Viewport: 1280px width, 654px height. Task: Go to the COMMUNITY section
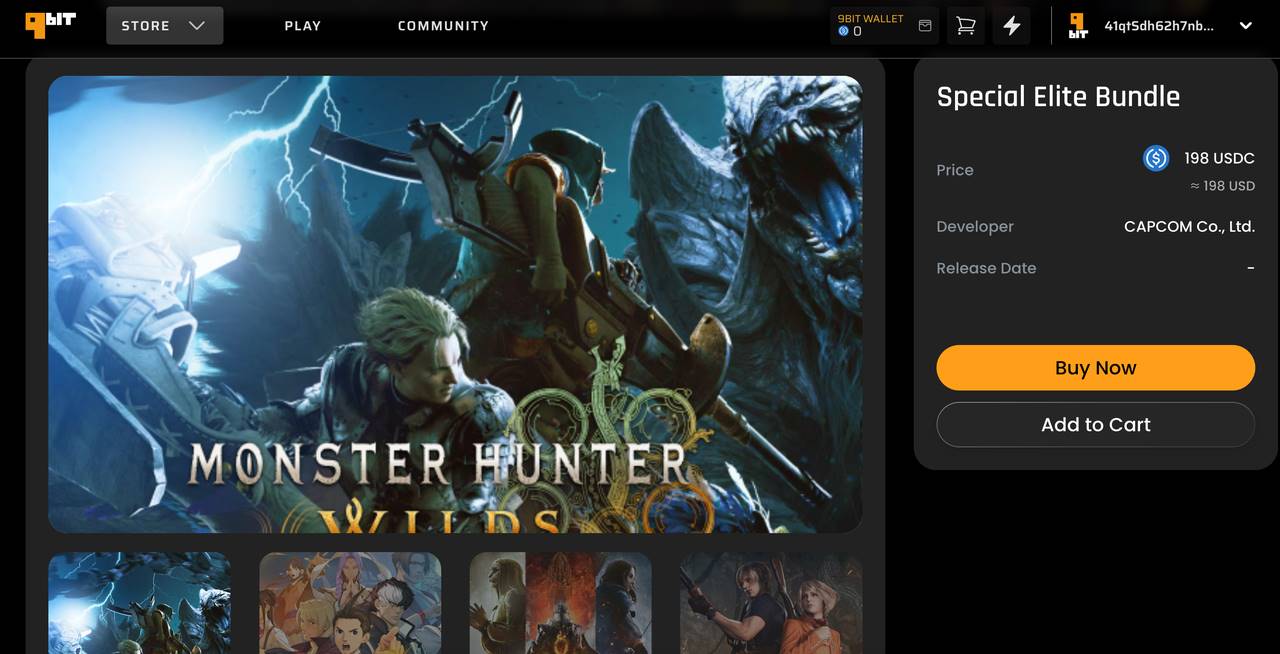[x=443, y=26]
